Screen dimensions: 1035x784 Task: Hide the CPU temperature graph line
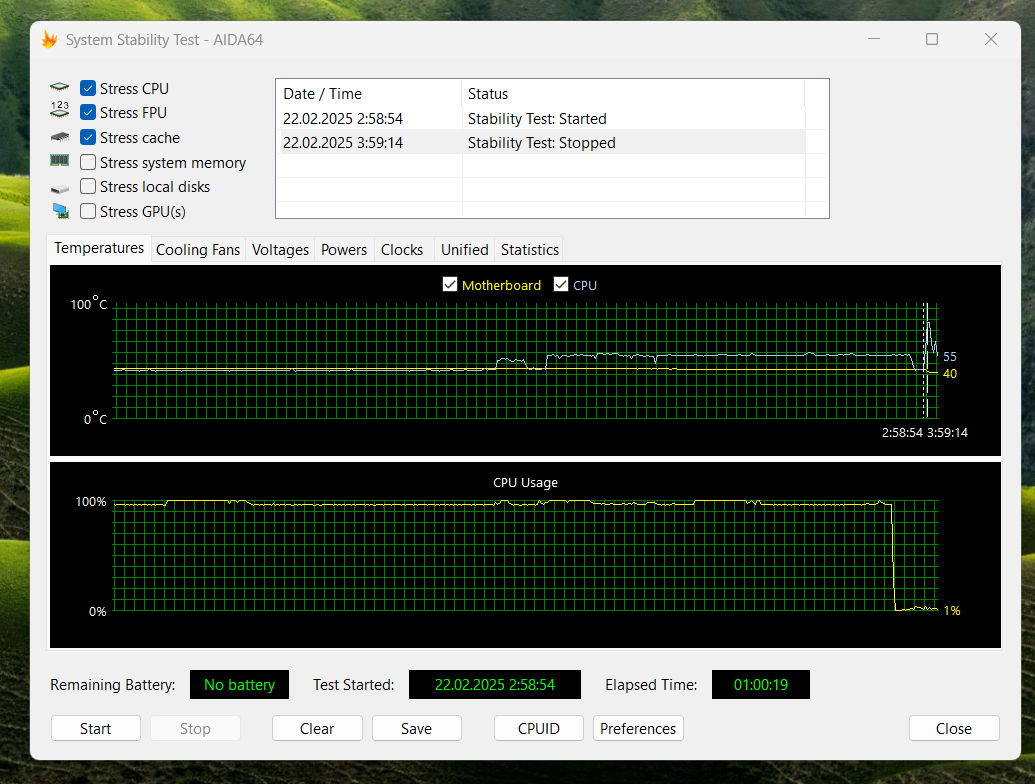560,284
